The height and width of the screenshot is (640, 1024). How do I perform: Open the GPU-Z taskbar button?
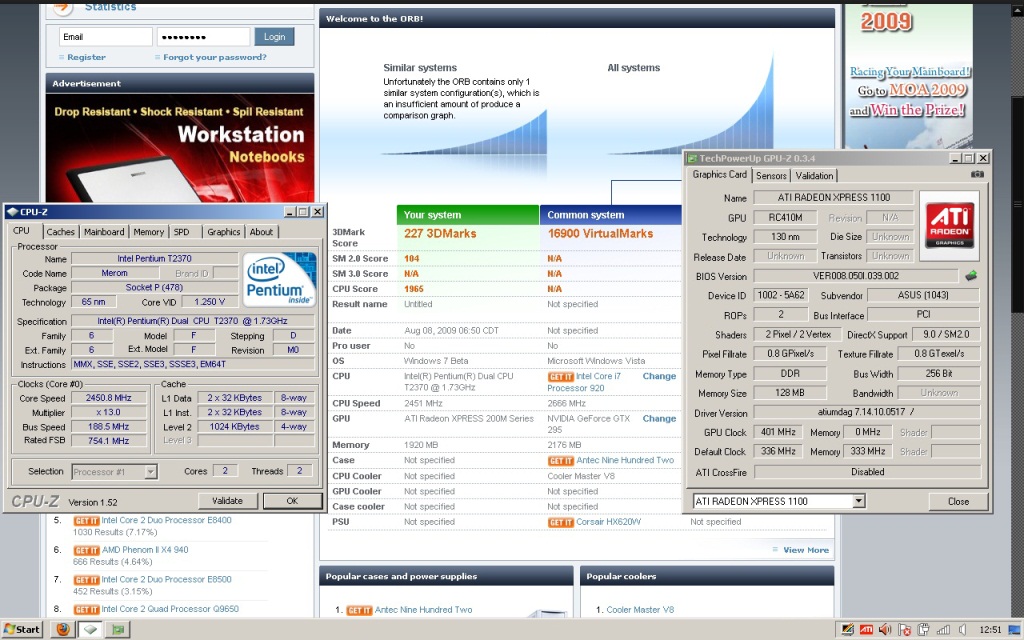pyautogui.click(x=118, y=630)
